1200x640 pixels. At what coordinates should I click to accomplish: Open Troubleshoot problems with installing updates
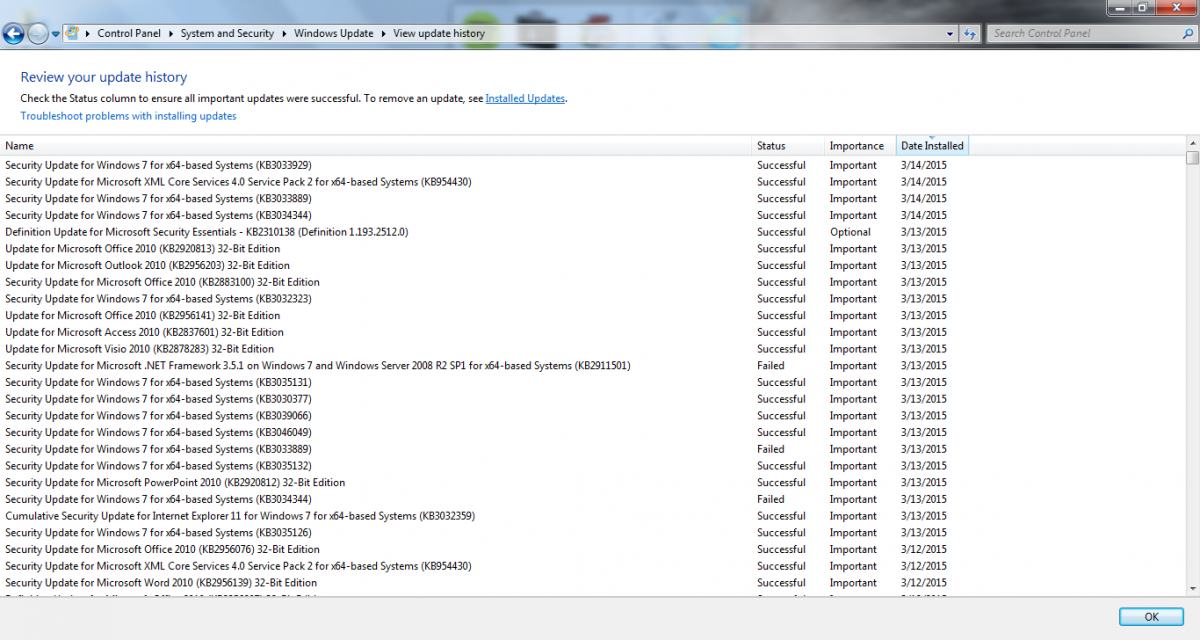coord(128,116)
